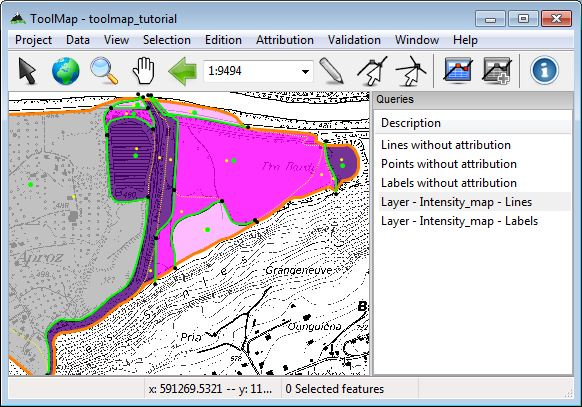Go to previous zoom with green arrow
Screen dimensions: 582x407
(x=182, y=70)
